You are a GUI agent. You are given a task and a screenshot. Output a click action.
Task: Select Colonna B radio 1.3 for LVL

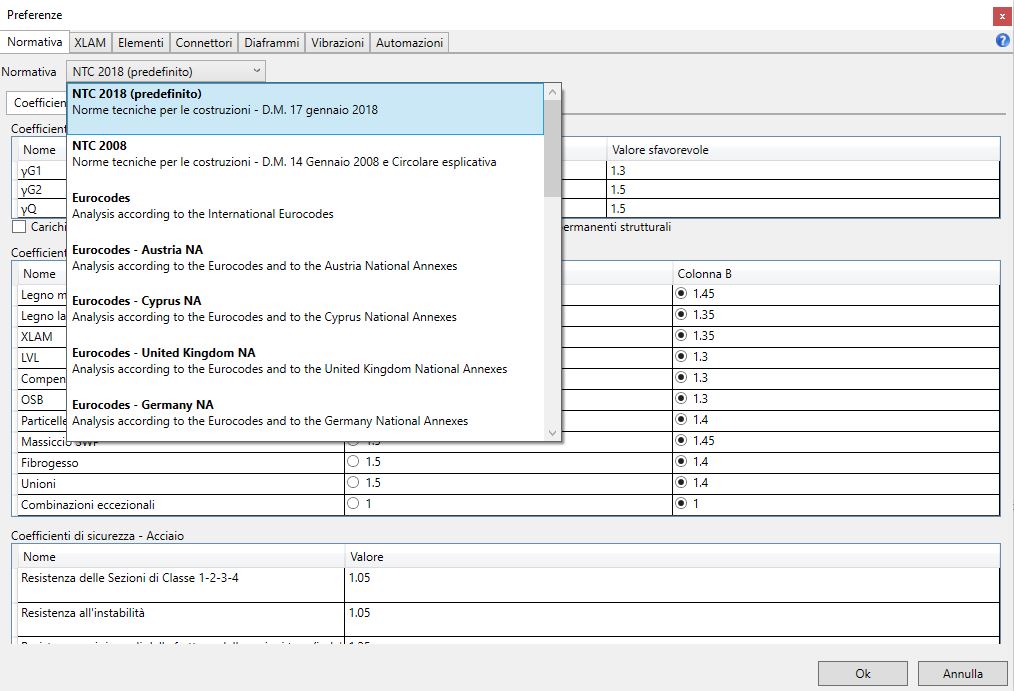point(681,357)
